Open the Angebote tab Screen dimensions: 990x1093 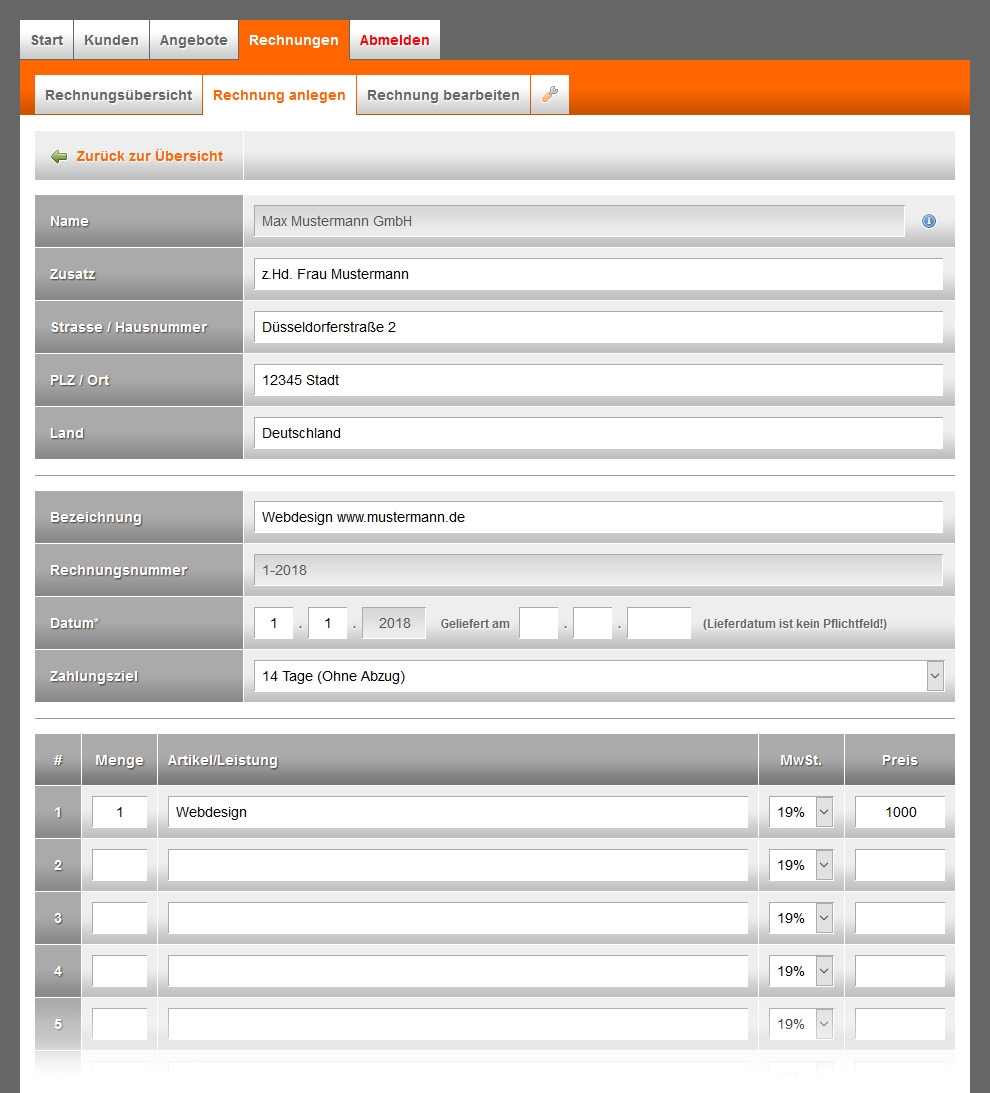click(194, 40)
